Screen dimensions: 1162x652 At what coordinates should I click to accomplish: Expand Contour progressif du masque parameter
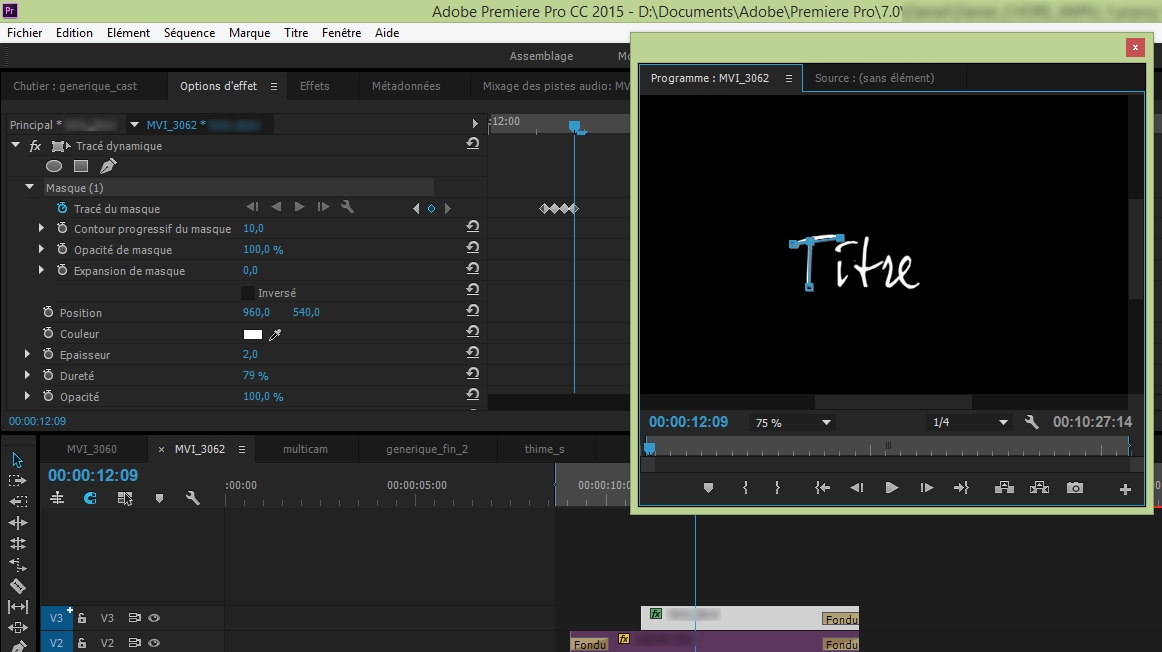click(x=41, y=228)
